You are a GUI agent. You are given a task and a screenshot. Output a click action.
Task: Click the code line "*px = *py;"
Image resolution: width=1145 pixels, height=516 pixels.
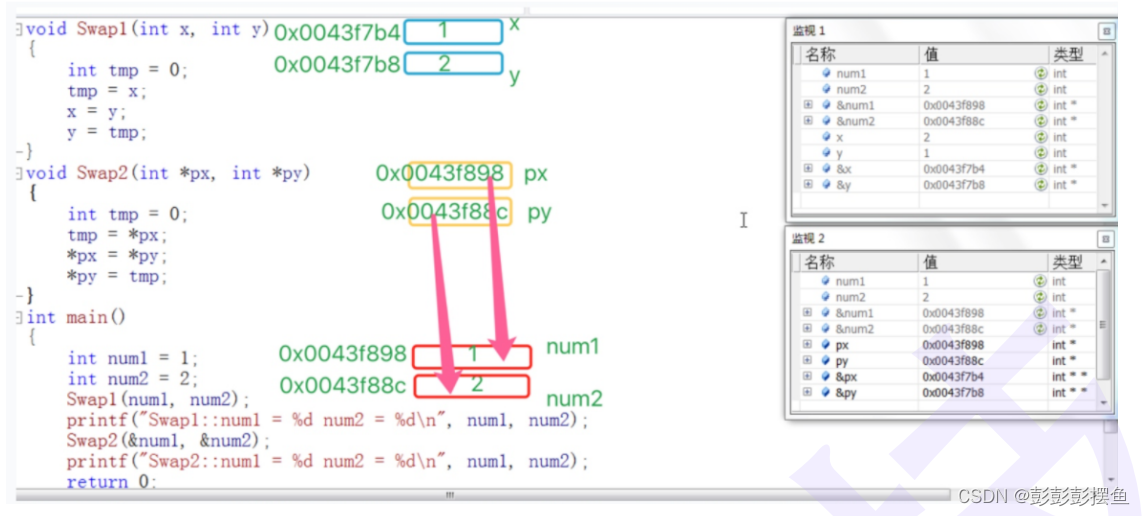118,256
